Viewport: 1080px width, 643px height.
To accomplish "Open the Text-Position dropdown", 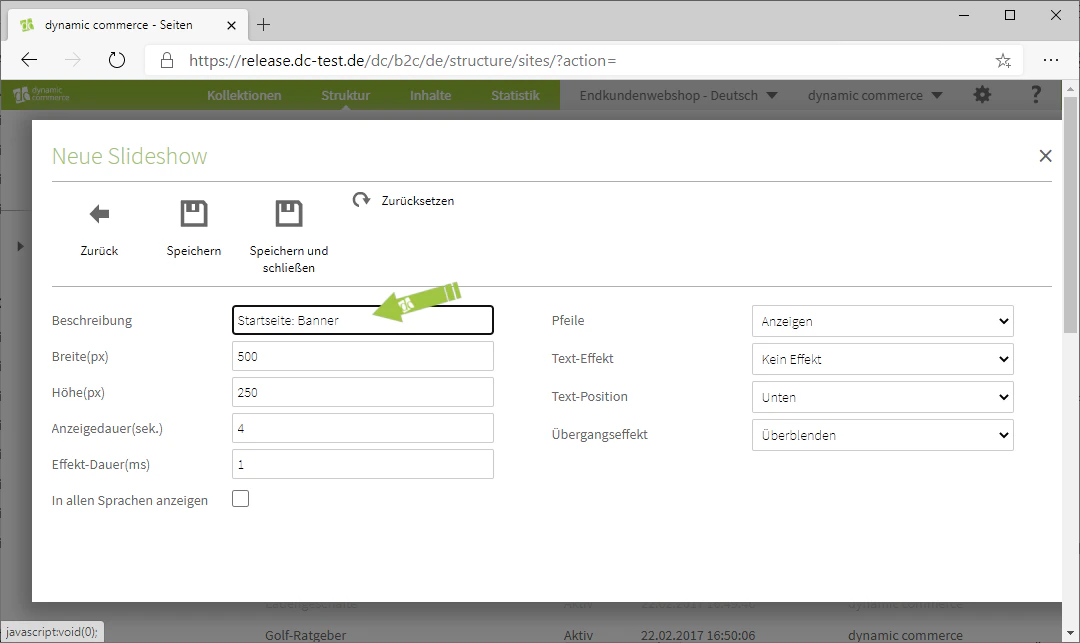I will click(x=882, y=397).
